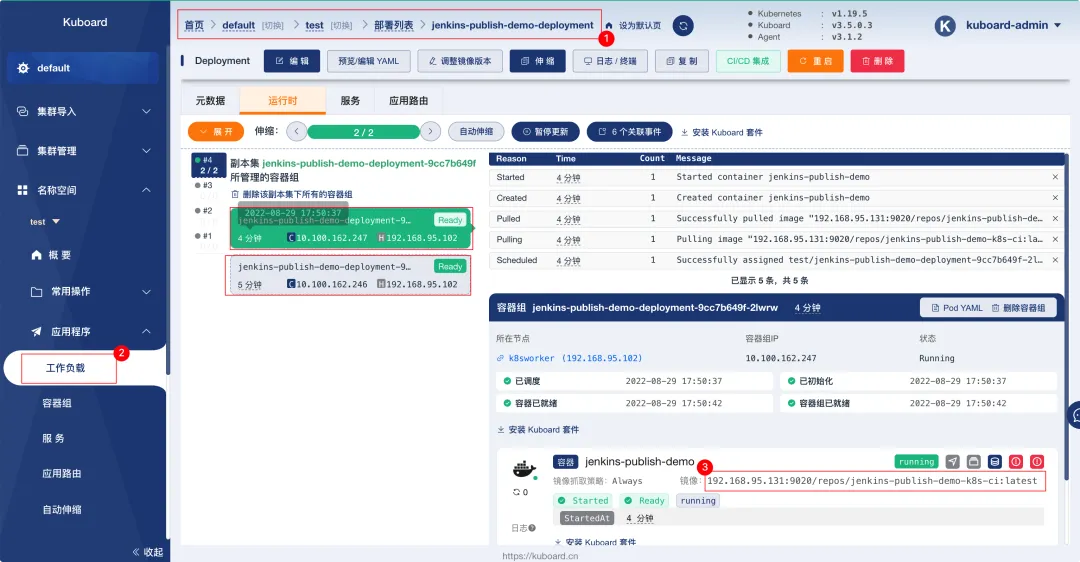Open the k8sworker node link

570,358
